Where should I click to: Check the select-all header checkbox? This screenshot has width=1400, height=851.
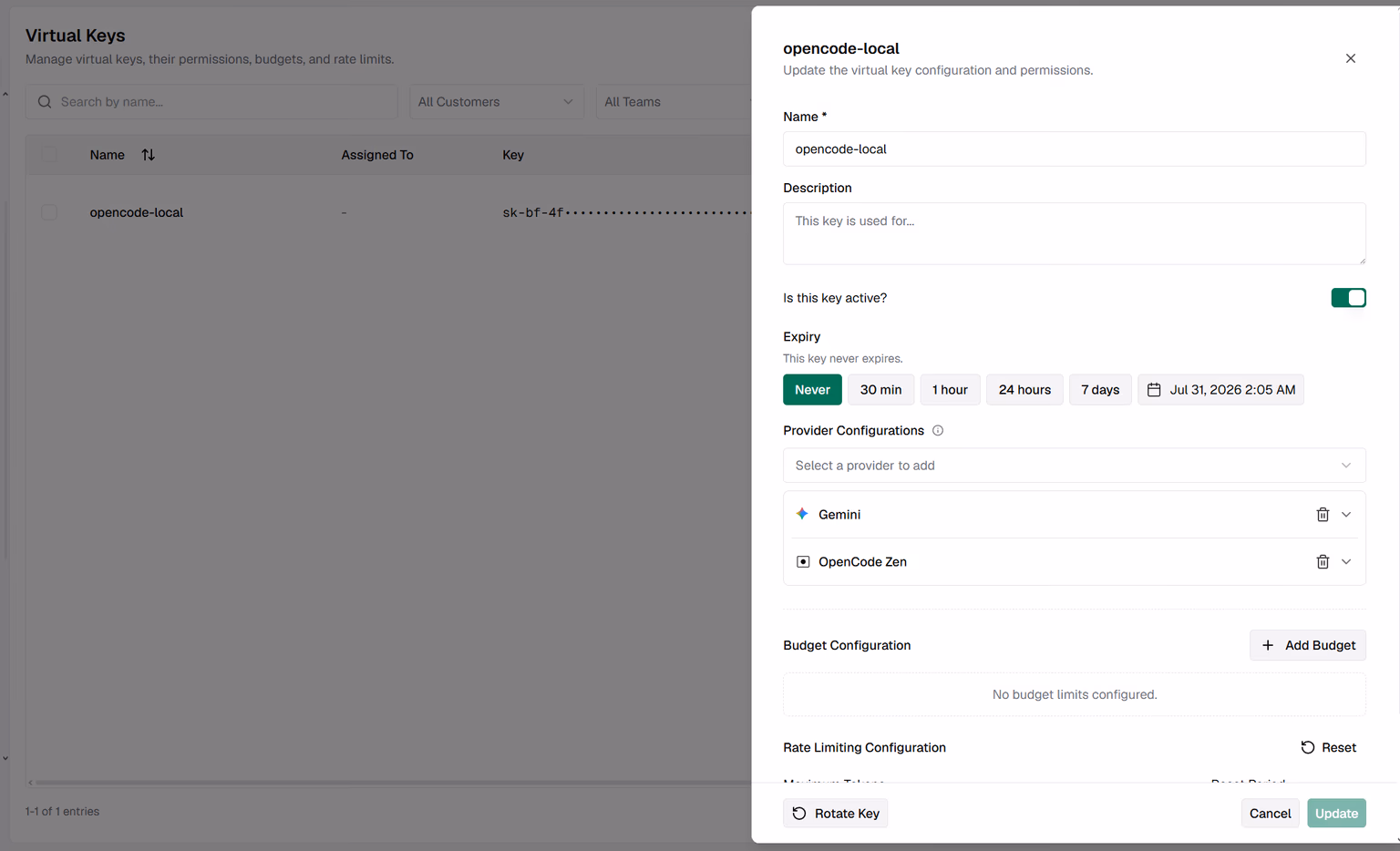[x=49, y=155]
